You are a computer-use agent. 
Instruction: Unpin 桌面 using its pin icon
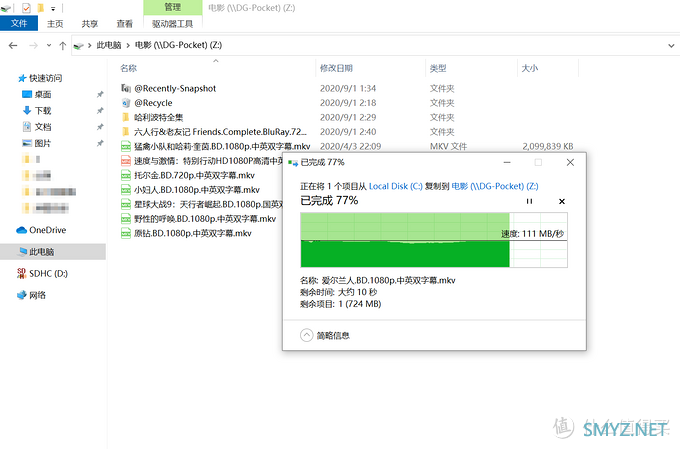point(100,94)
